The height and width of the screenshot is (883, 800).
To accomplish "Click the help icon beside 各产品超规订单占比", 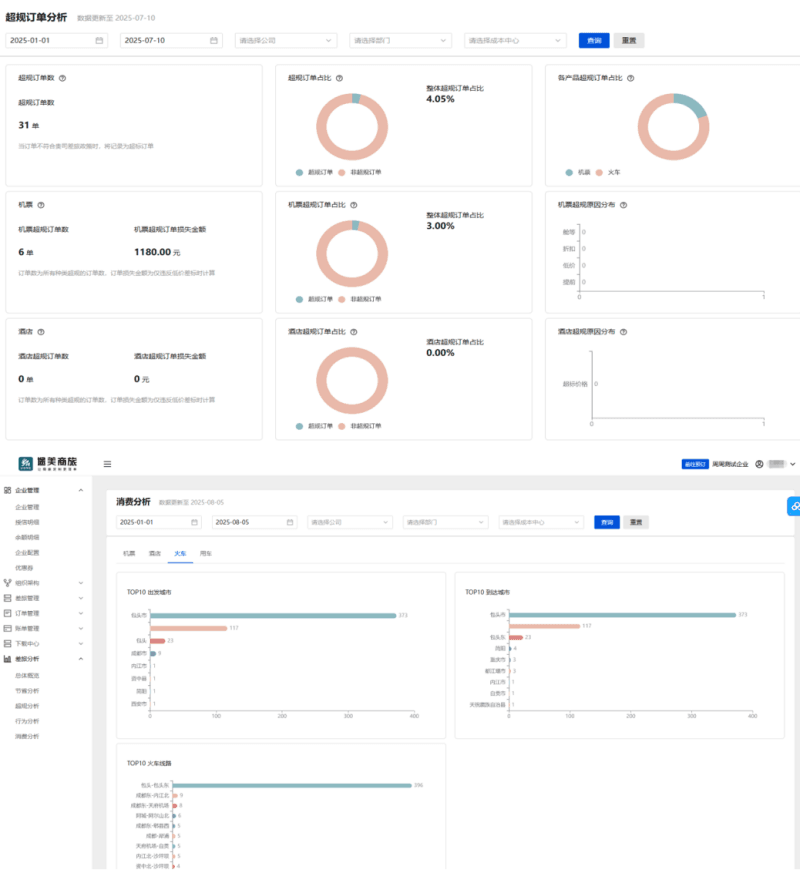I will (630, 78).
